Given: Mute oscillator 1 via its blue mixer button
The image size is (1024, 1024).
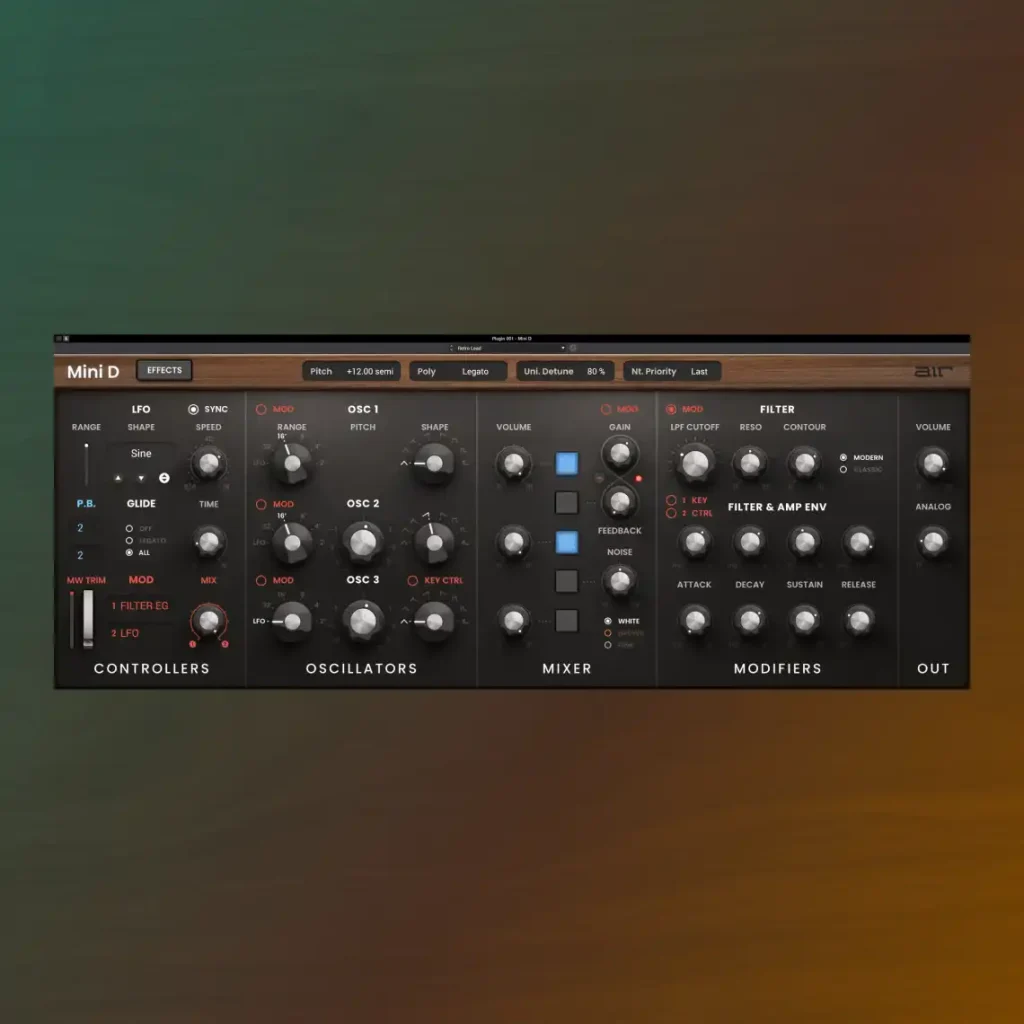Looking at the screenshot, I should pyautogui.click(x=566, y=462).
